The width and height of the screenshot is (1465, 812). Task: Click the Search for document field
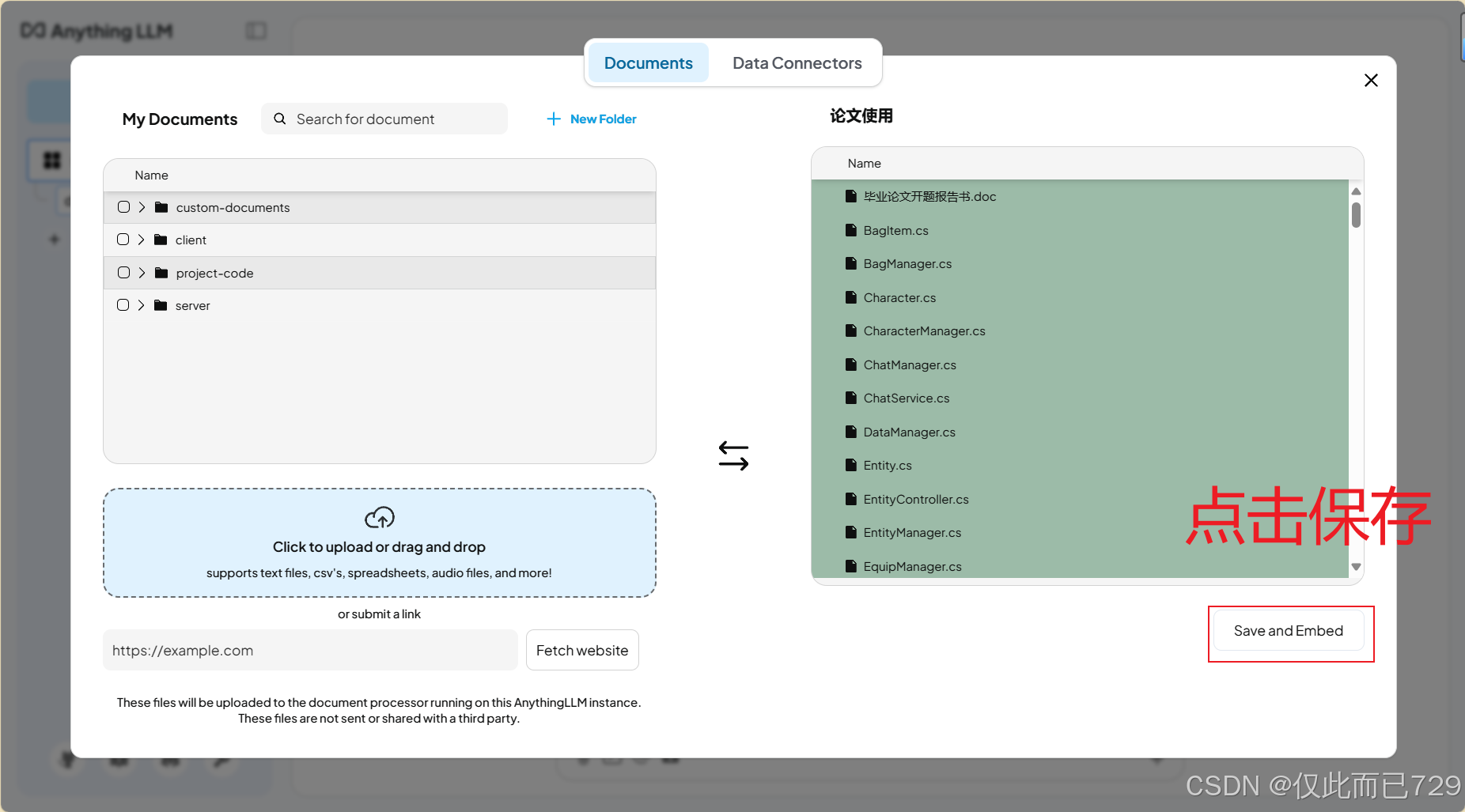pyautogui.click(x=384, y=119)
